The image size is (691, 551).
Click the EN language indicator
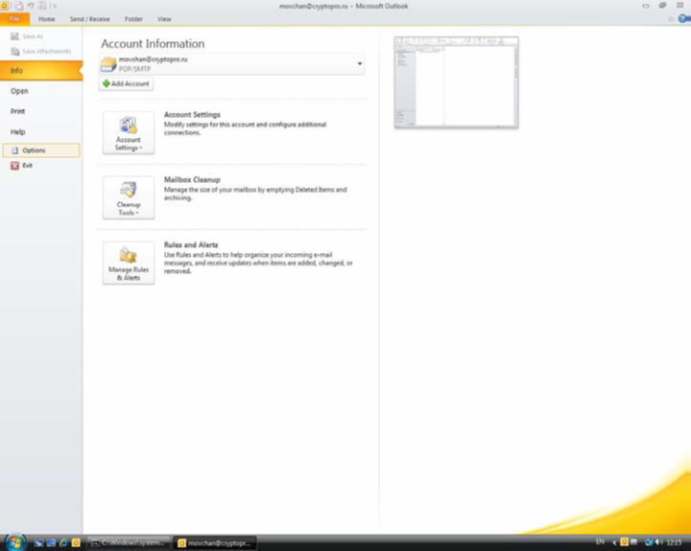click(x=600, y=542)
